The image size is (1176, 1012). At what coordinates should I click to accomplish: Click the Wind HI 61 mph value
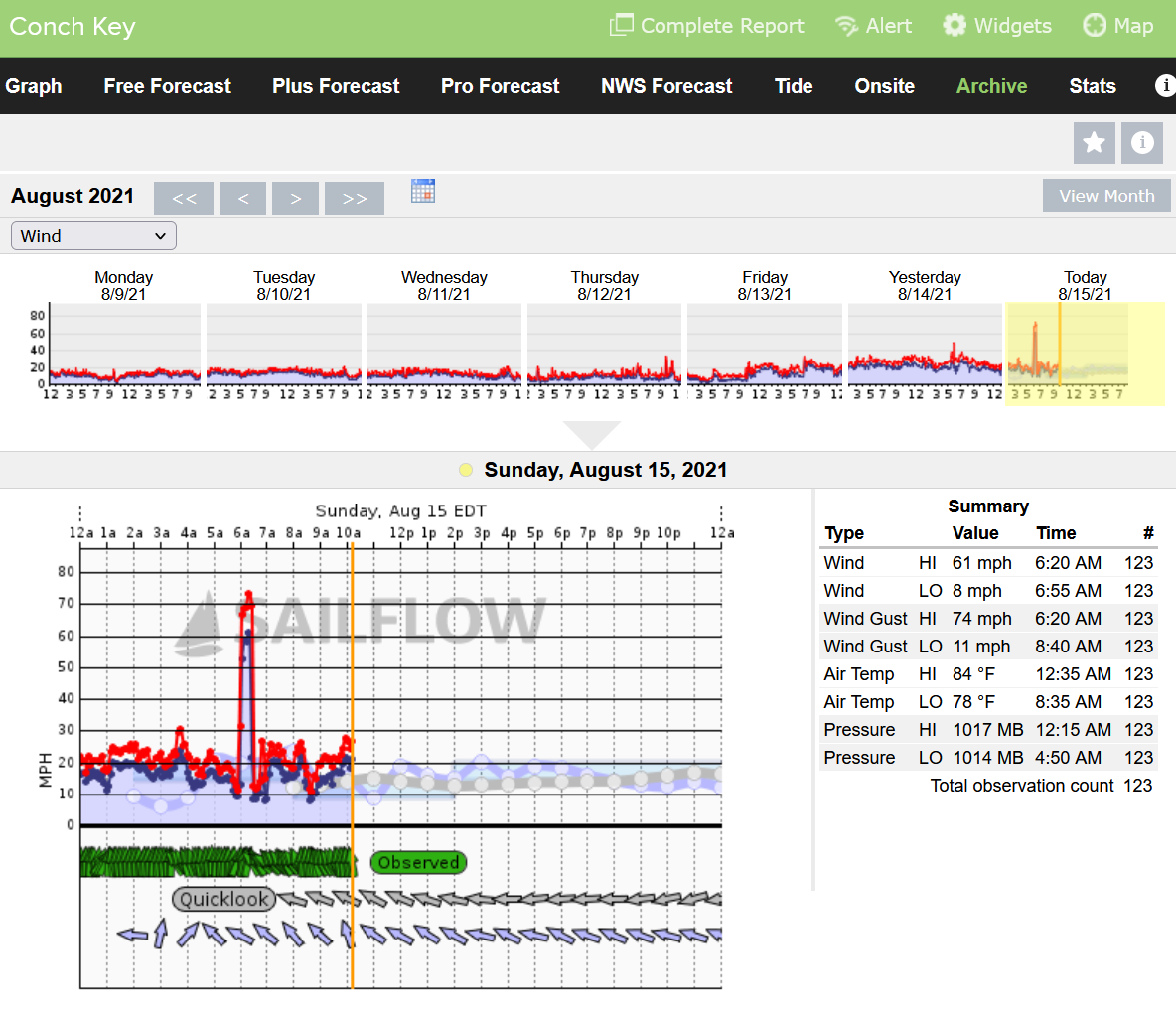[981, 563]
